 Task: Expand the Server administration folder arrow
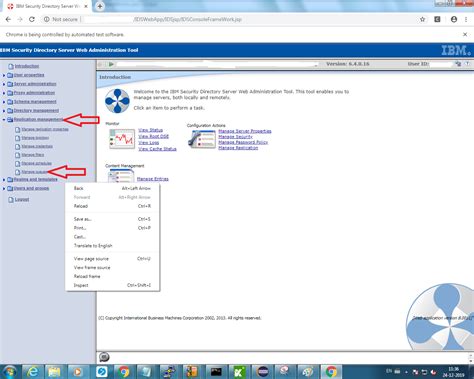coord(4,84)
